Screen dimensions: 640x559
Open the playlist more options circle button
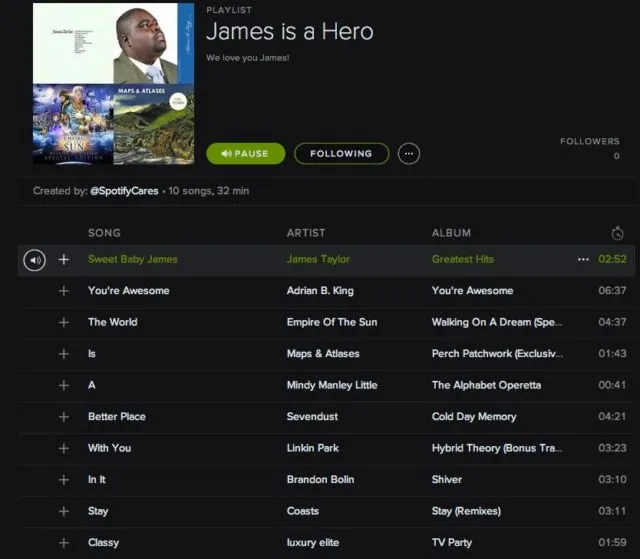pos(409,154)
